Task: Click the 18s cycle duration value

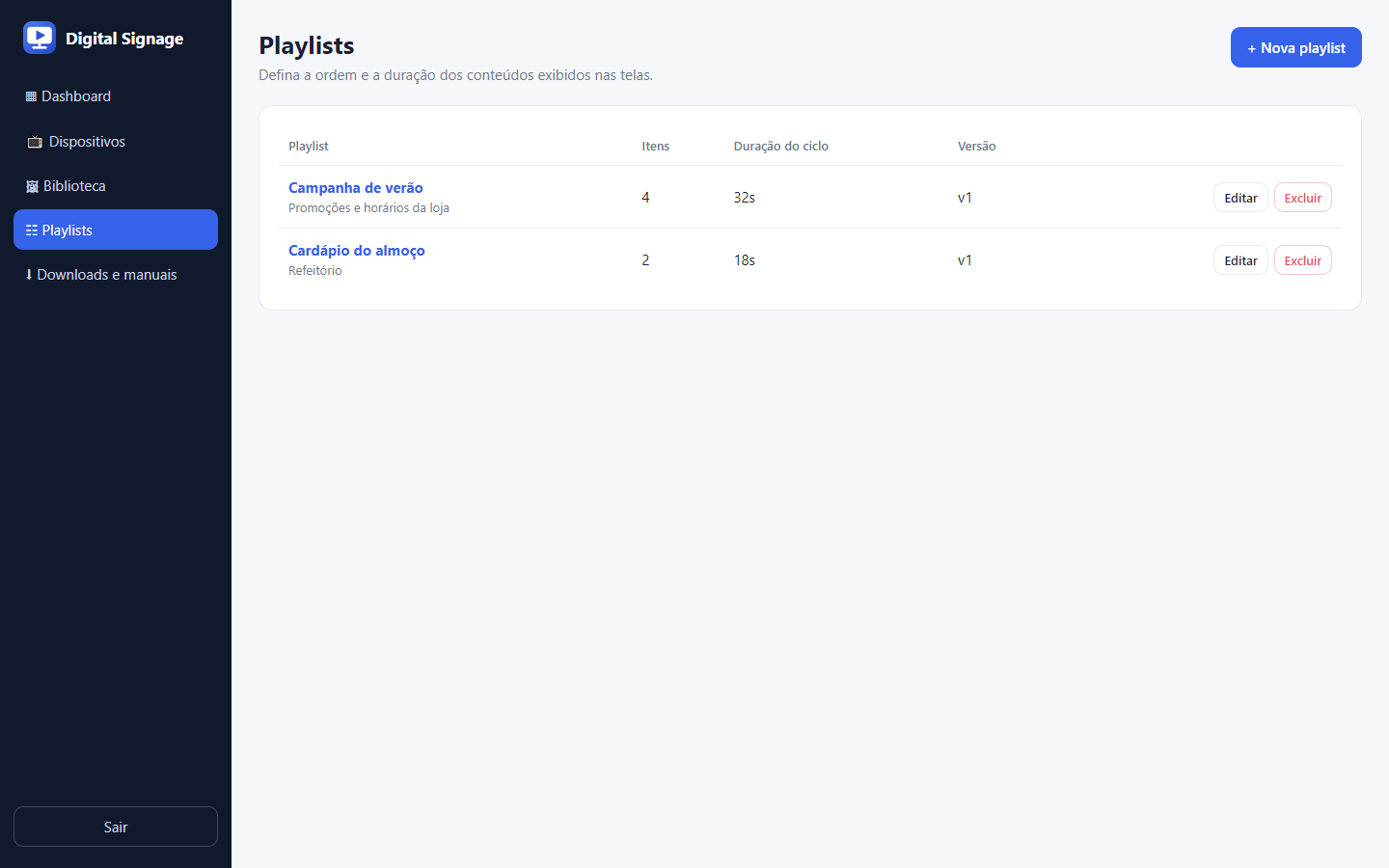Action: point(745,260)
